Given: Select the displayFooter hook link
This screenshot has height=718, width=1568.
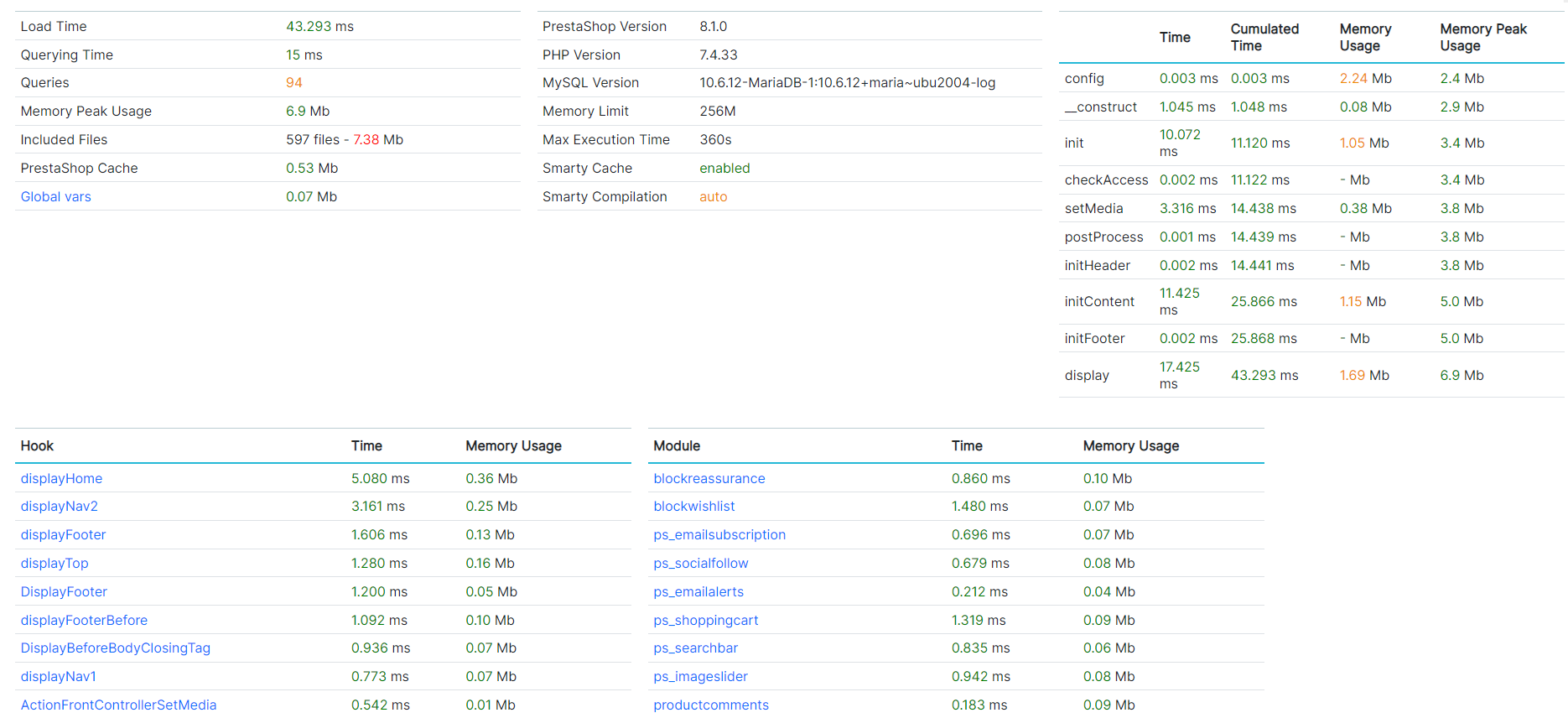Looking at the screenshot, I should [x=63, y=535].
